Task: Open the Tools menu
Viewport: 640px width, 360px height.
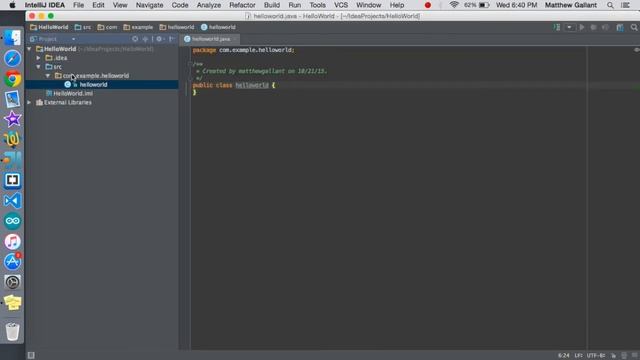Action: point(317,5)
